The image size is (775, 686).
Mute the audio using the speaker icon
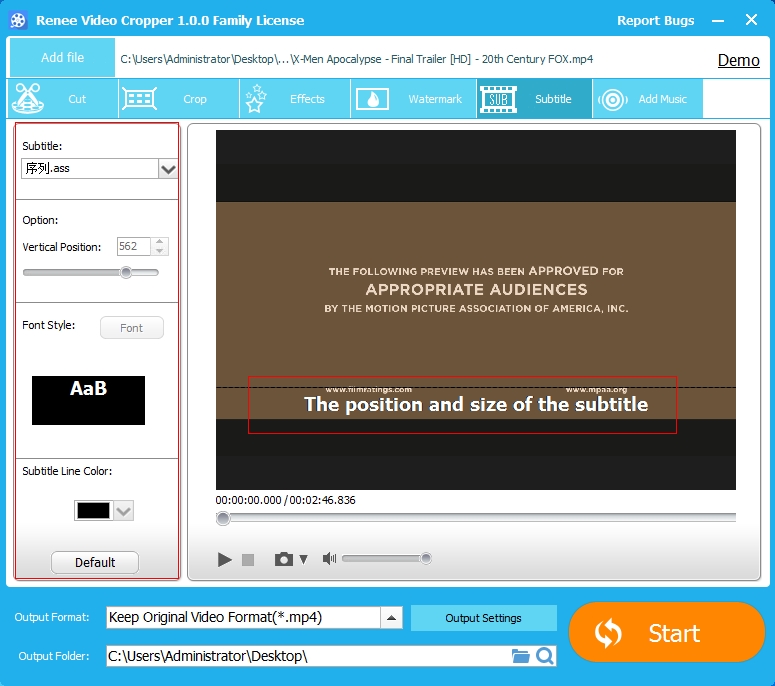pos(329,559)
